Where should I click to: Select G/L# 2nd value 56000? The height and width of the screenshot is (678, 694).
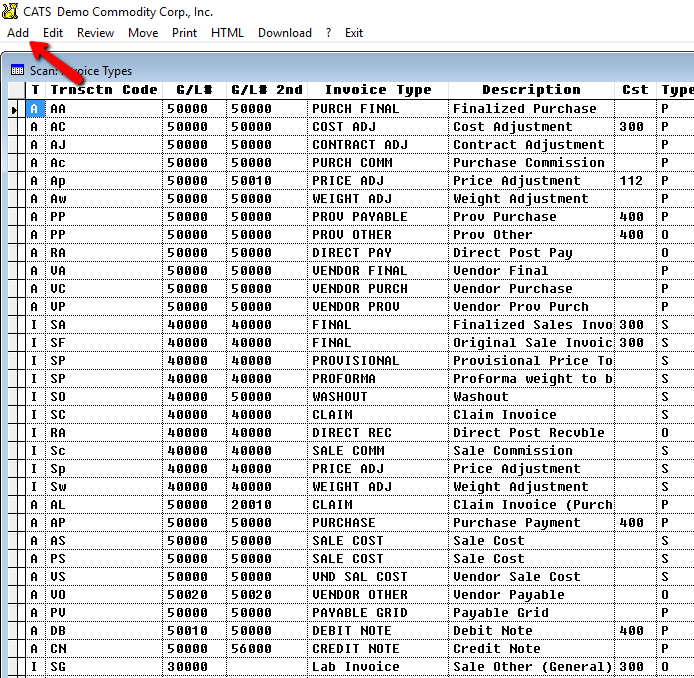[x=267, y=649]
